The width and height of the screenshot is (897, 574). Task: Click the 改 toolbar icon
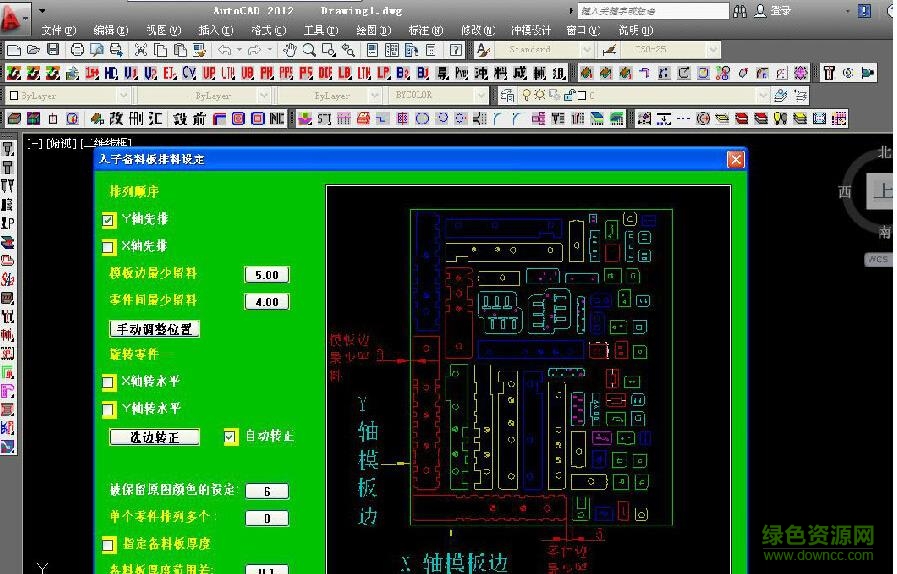[x=117, y=118]
